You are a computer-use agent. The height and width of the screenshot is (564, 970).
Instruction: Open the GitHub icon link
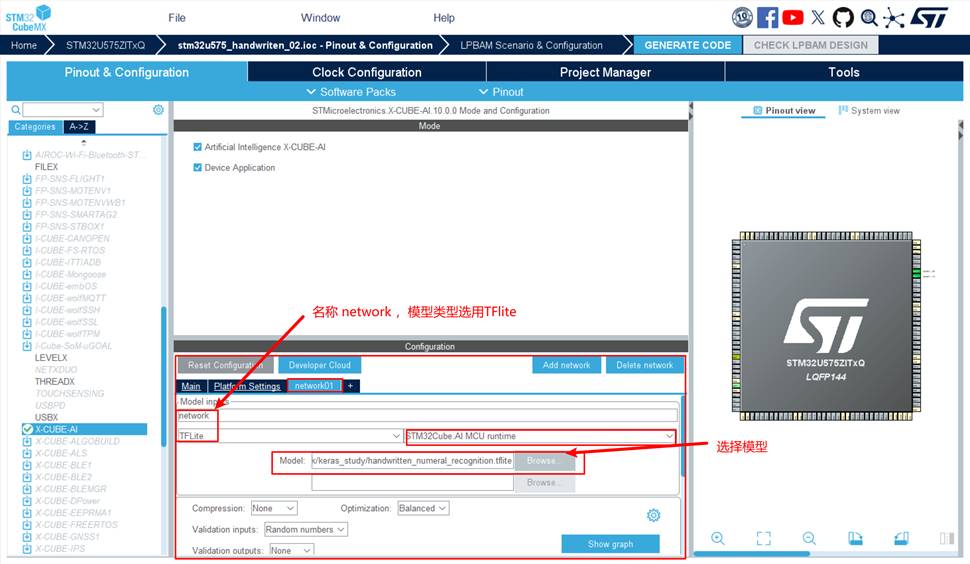tap(843, 17)
